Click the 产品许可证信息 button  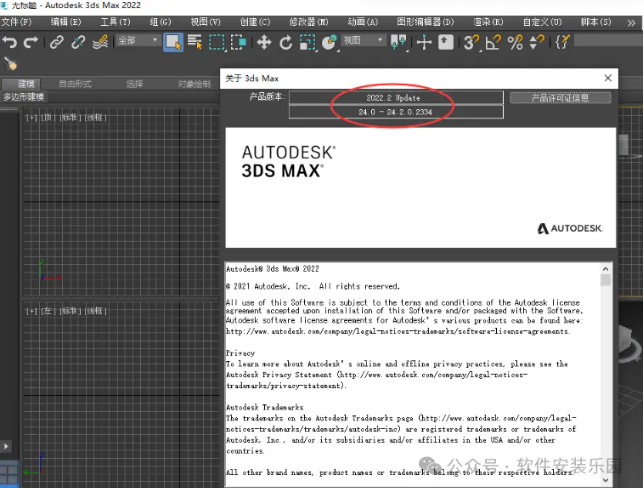pyautogui.click(x=560, y=98)
